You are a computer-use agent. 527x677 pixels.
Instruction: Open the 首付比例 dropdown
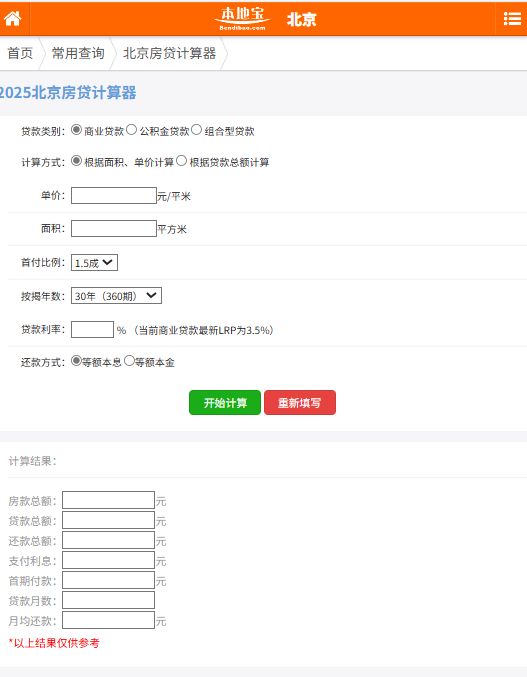(95, 263)
